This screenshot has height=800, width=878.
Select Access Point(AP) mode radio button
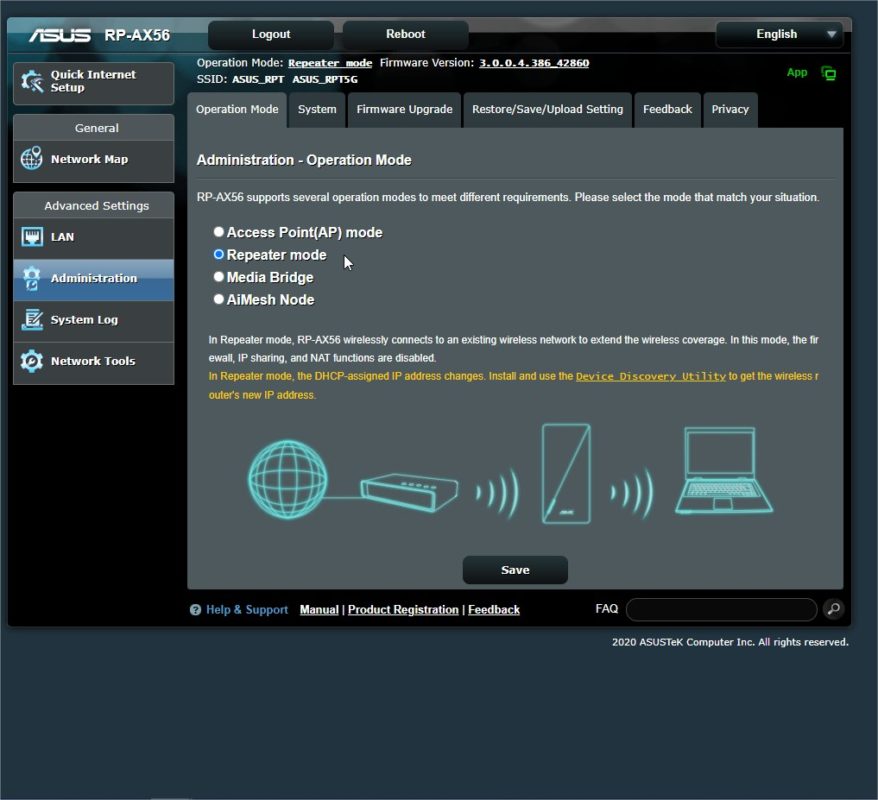(x=219, y=232)
